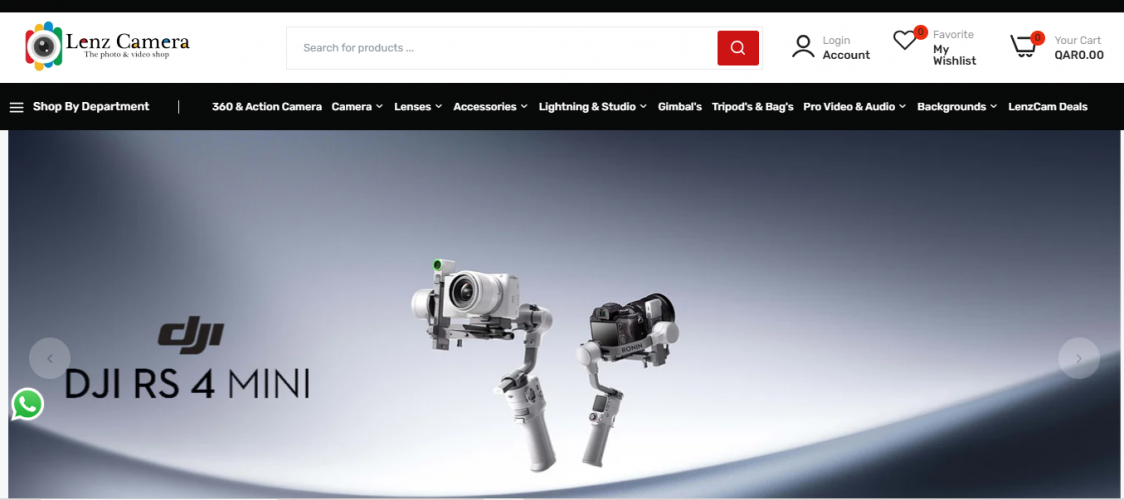Click the red search magnifier button
1124x500 pixels.
pos(738,48)
